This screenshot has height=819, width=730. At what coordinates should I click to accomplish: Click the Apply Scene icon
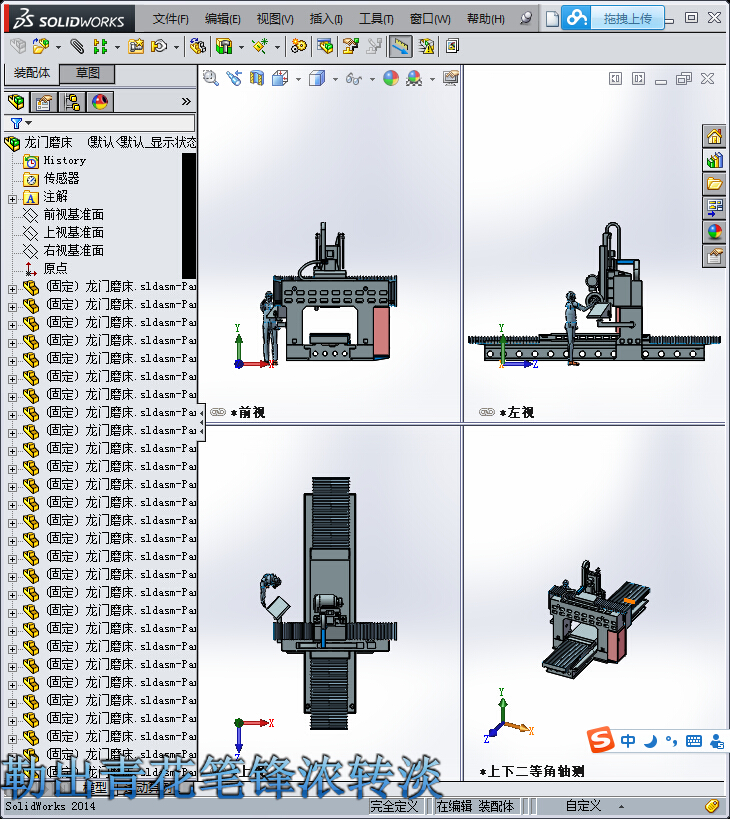(414, 78)
